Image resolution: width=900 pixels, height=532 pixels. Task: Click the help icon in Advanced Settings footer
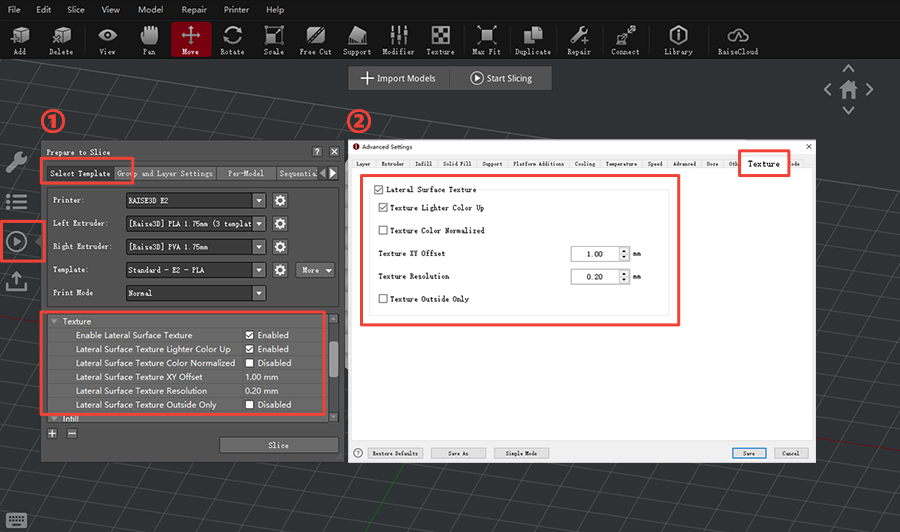(x=358, y=453)
